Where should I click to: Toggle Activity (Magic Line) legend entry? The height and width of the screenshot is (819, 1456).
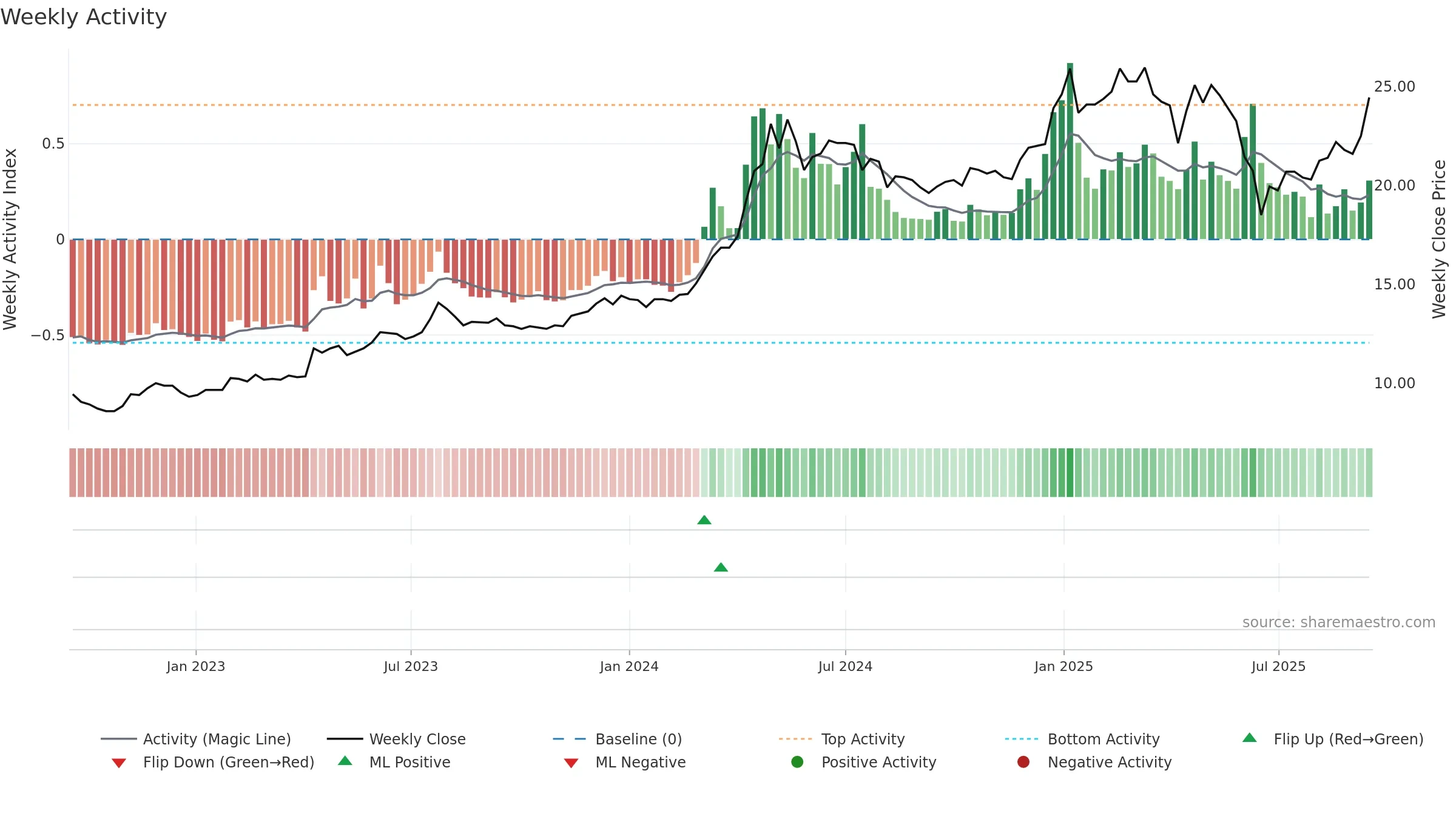click(x=196, y=739)
